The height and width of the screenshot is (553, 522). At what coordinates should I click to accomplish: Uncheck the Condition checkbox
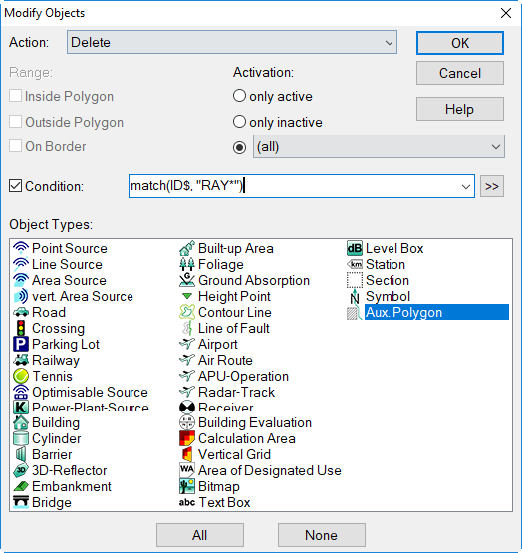[16, 186]
